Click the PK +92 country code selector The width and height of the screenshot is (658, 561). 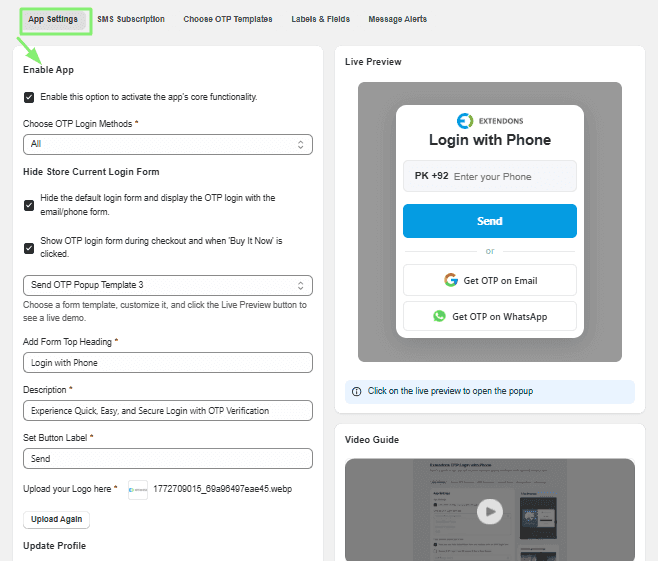tap(431, 176)
